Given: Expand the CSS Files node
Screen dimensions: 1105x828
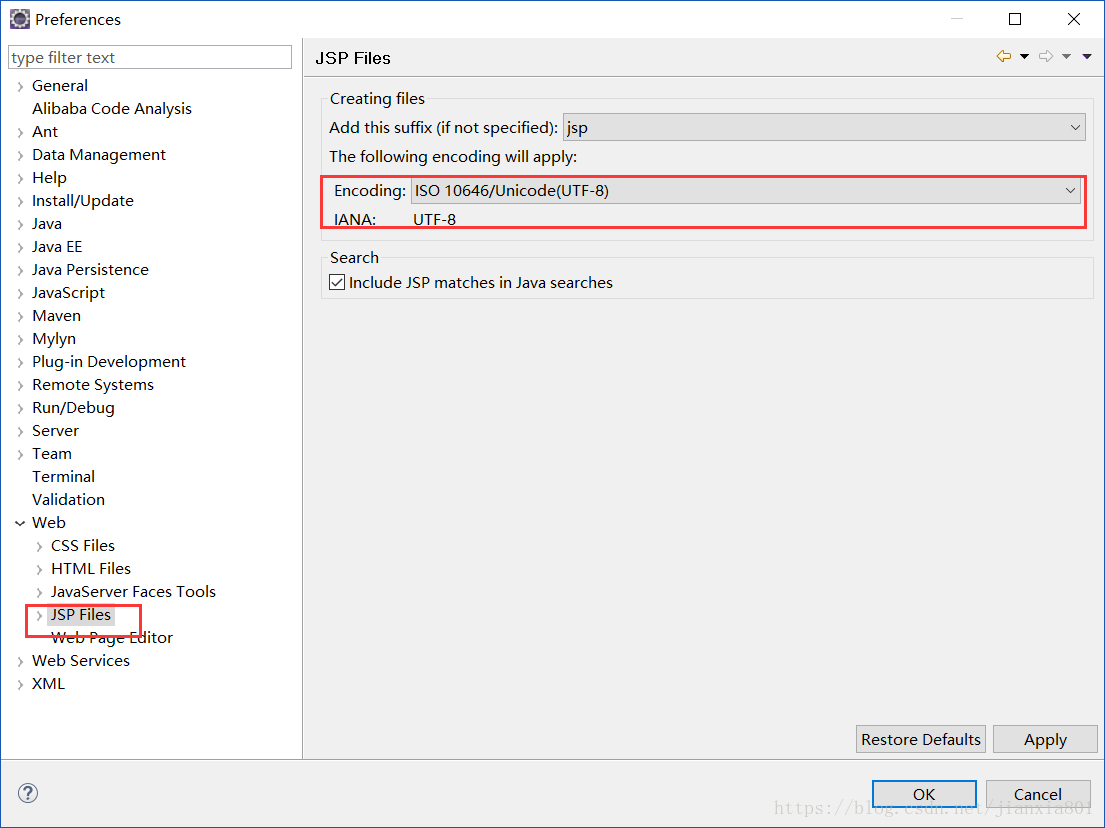Looking at the screenshot, I should pyautogui.click(x=39, y=546).
